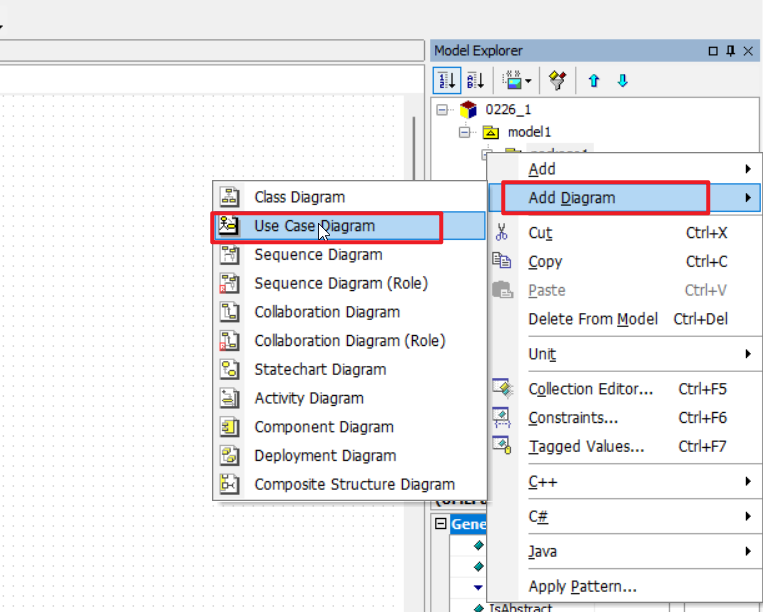
Task: Open Collection Editor from context menu
Action: [x=624, y=389]
